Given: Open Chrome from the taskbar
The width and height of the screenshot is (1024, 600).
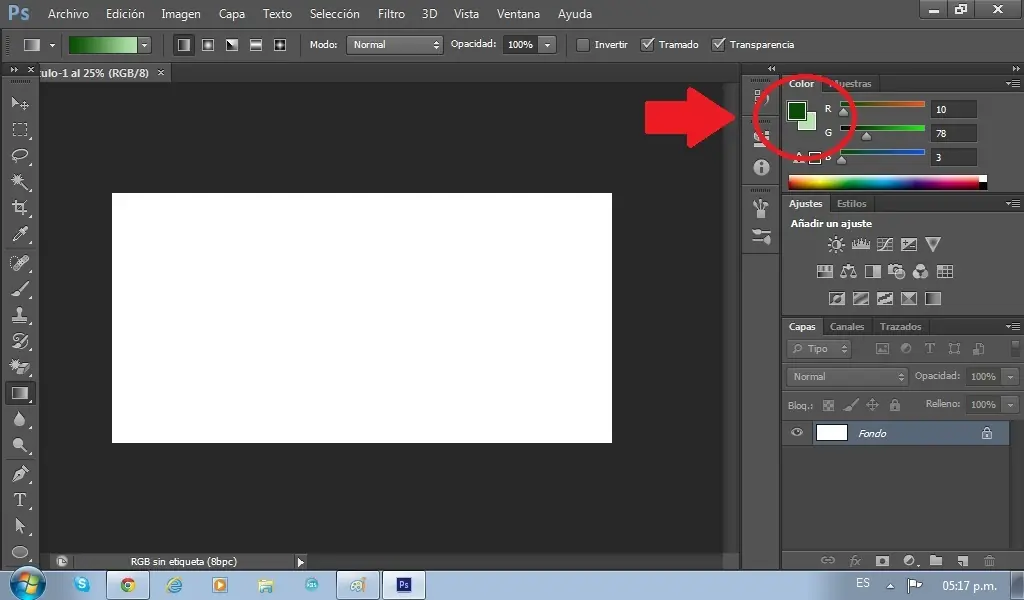Looking at the screenshot, I should 128,585.
